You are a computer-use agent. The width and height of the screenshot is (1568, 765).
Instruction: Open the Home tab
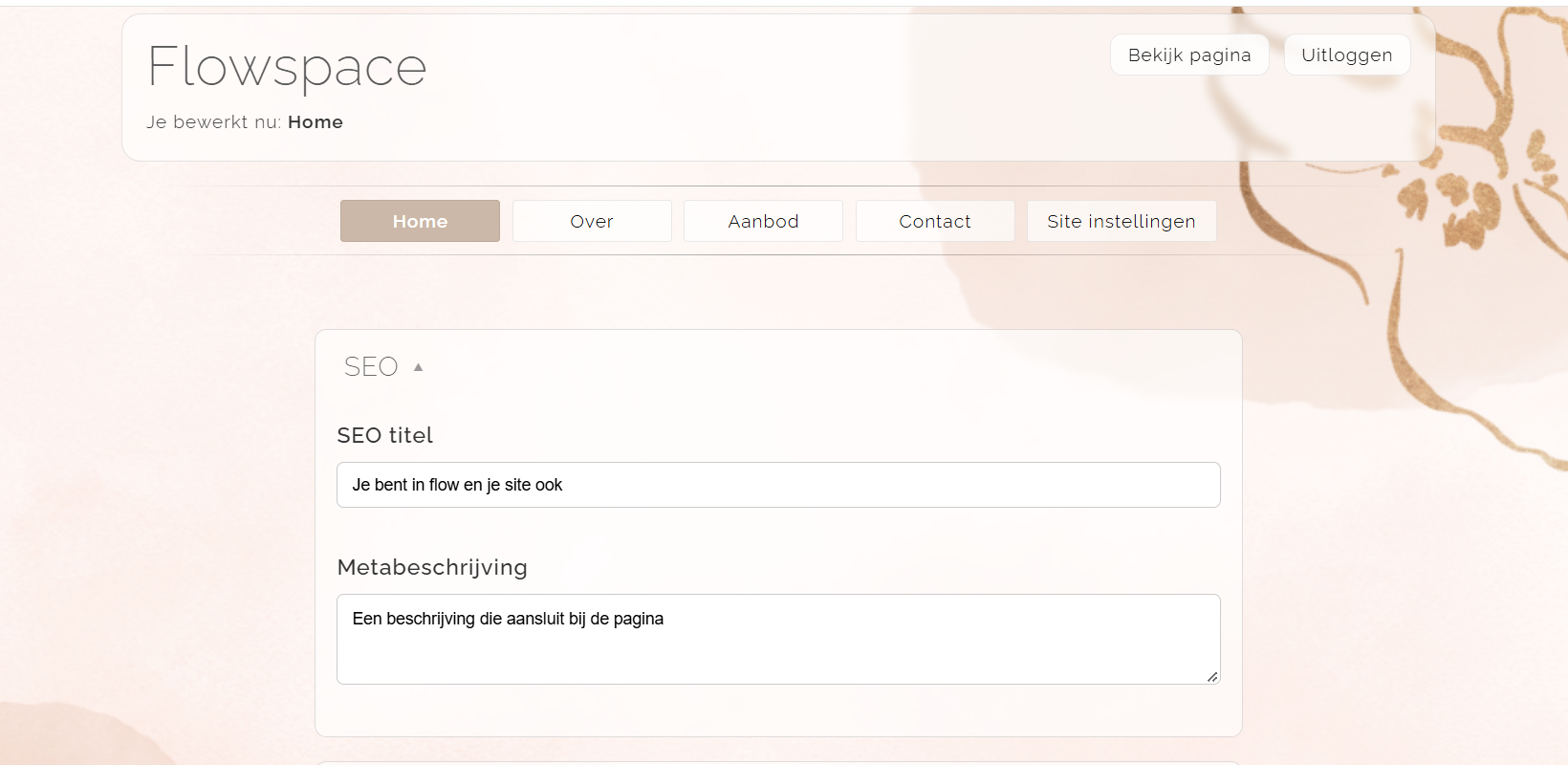pos(420,221)
